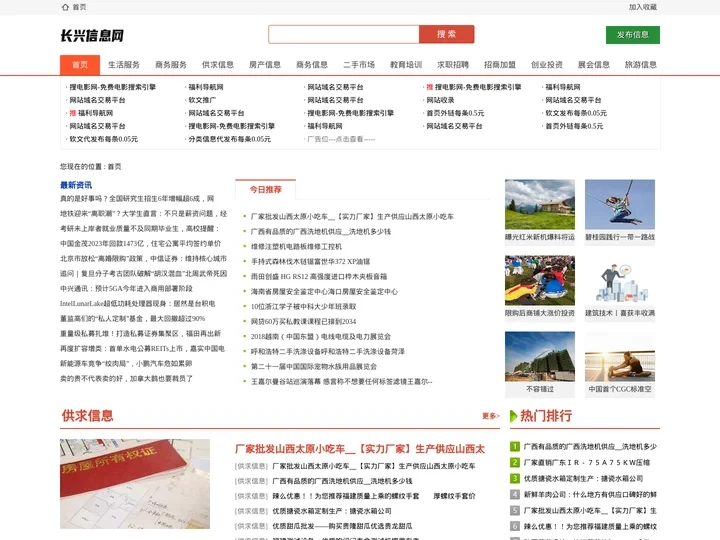The width and height of the screenshot is (720, 540).
Task: Click the 热门排行 arrow icon
Action: (514, 416)
